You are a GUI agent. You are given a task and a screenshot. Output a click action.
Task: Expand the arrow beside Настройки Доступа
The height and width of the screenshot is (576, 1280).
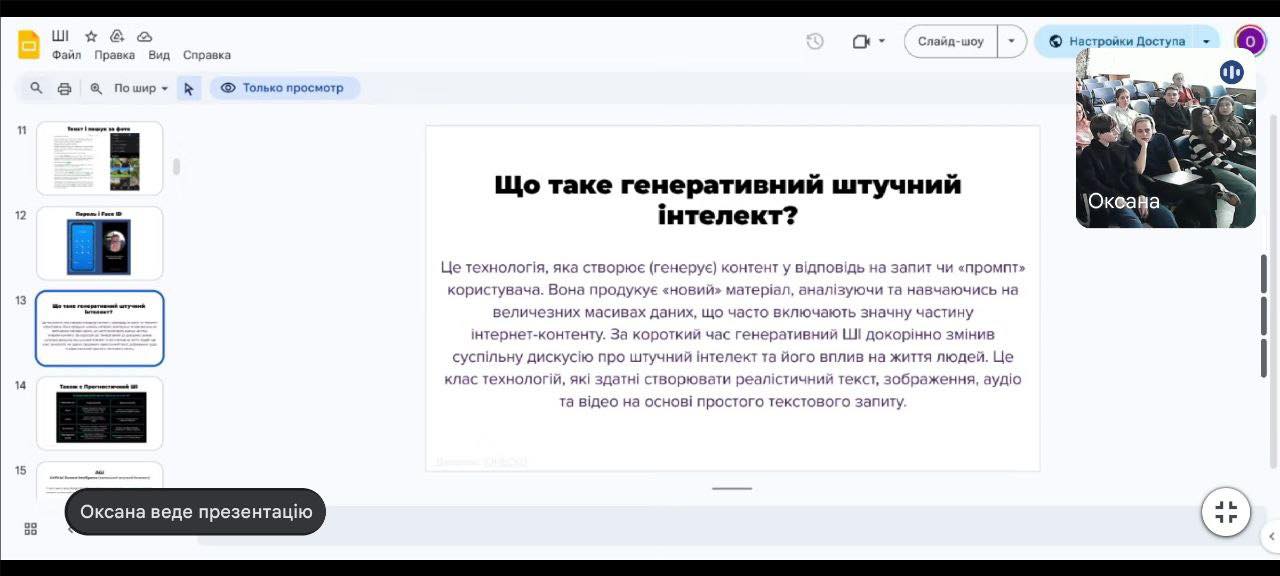[x=1207, y=41]
